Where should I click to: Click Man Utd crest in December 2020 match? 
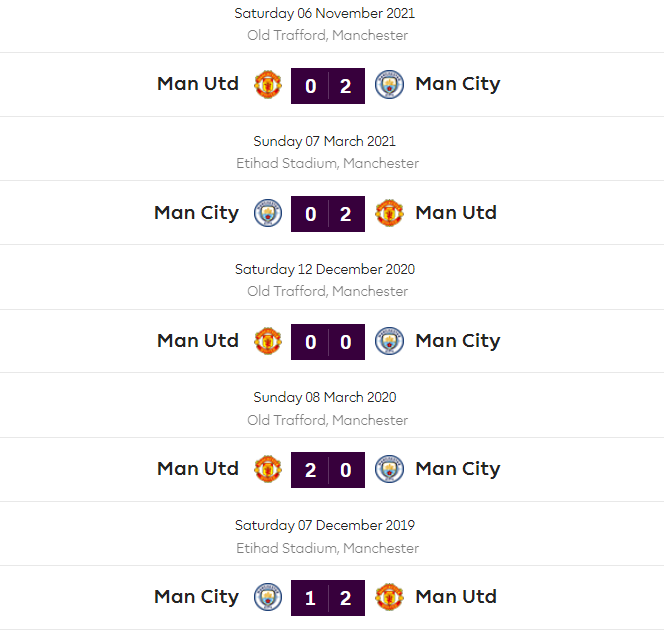268,341
